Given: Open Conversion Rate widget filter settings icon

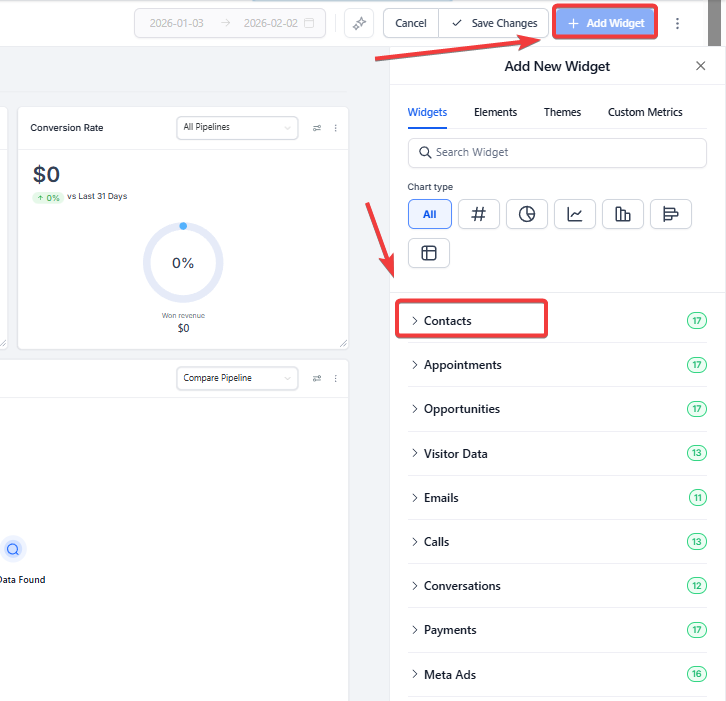Looking at the screenshot, I should pos(317,128).
